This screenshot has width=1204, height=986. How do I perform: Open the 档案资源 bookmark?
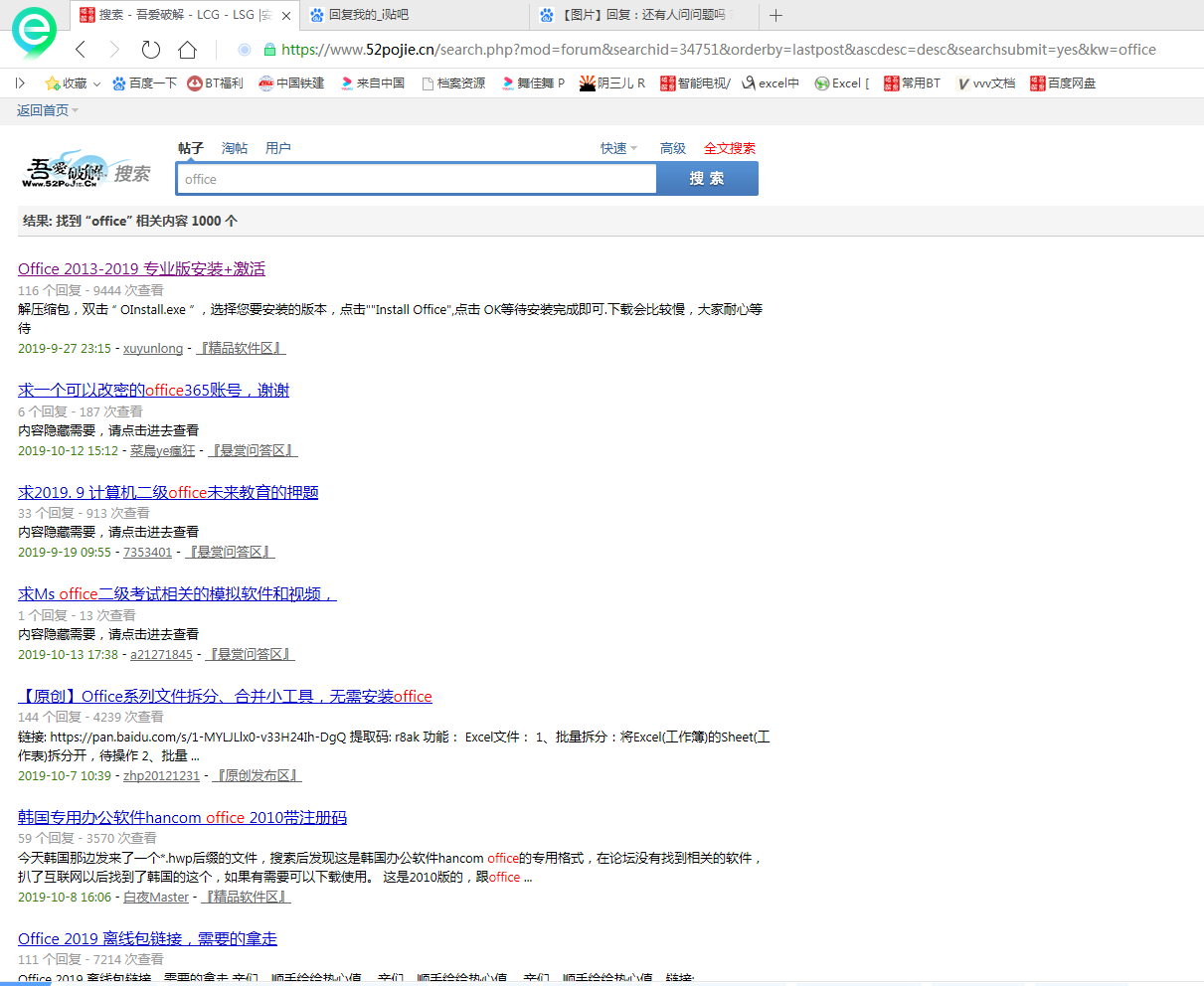tap(453, 83)
